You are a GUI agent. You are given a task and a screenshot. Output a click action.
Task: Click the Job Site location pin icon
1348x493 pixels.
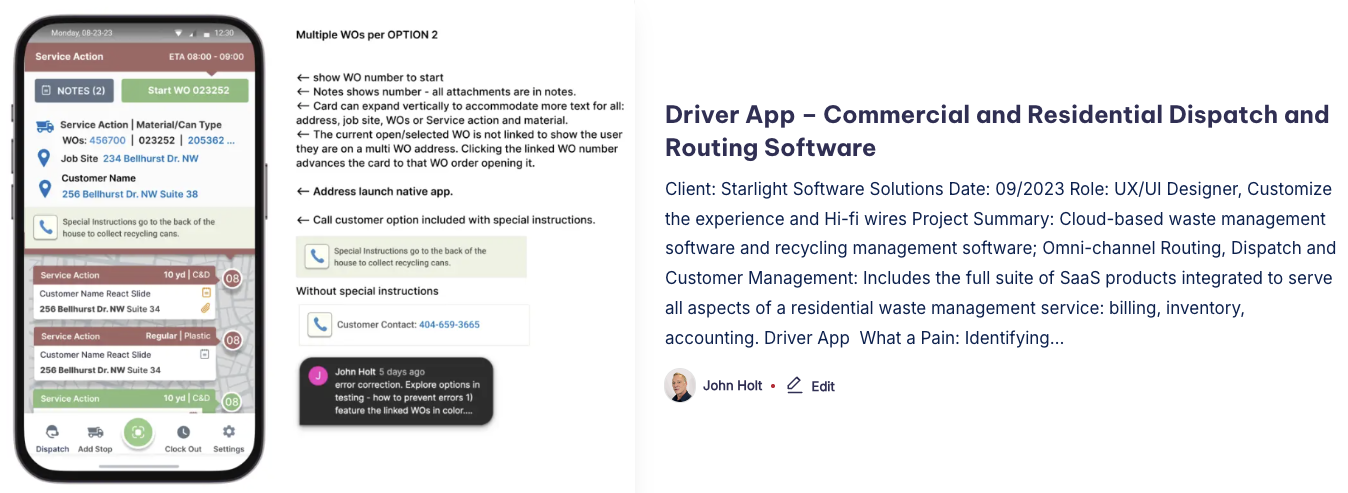point(44,158)
